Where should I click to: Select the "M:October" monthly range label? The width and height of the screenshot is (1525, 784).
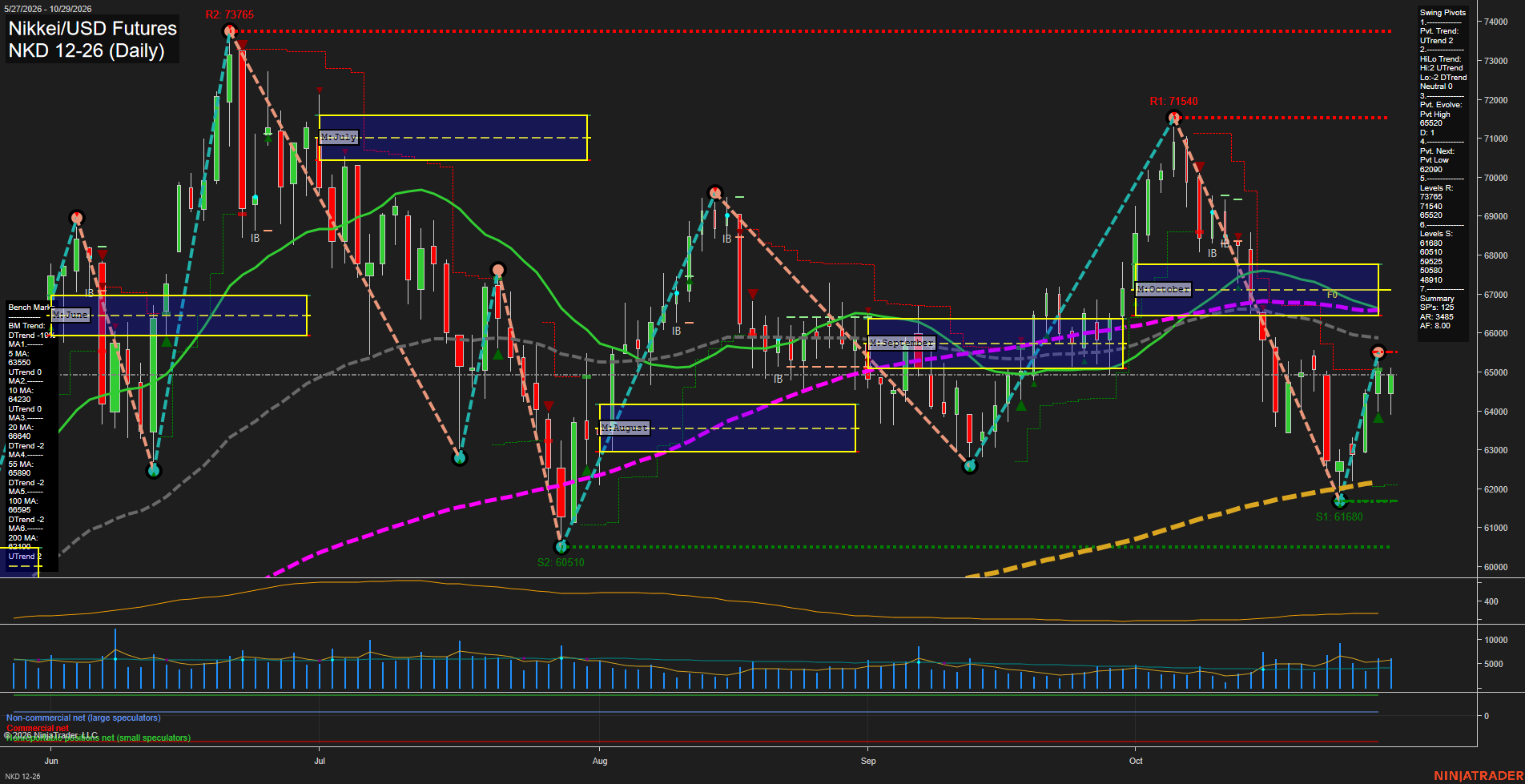coord(1163,290)
